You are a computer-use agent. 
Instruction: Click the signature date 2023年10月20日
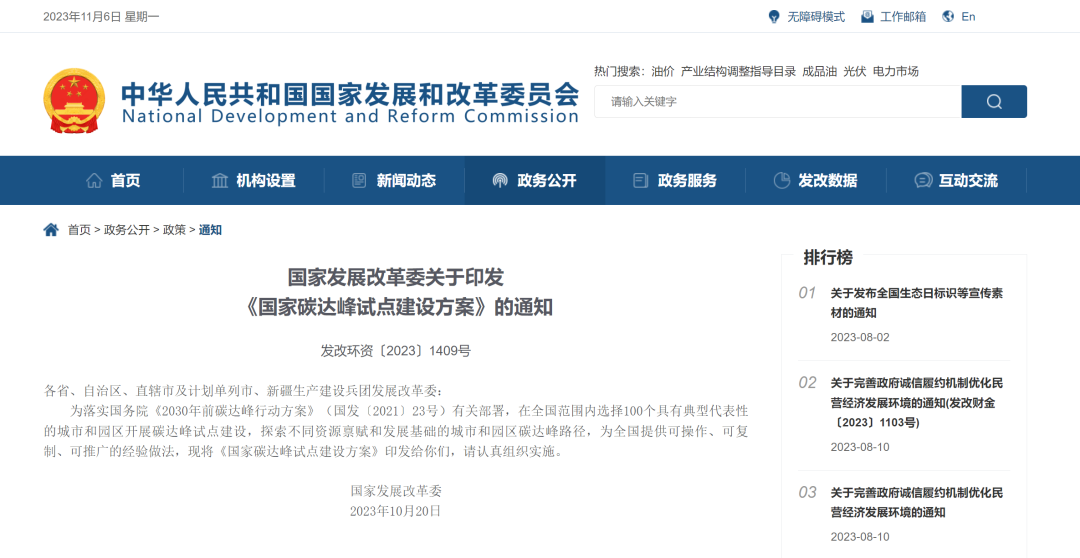click(x=395, y=511)
